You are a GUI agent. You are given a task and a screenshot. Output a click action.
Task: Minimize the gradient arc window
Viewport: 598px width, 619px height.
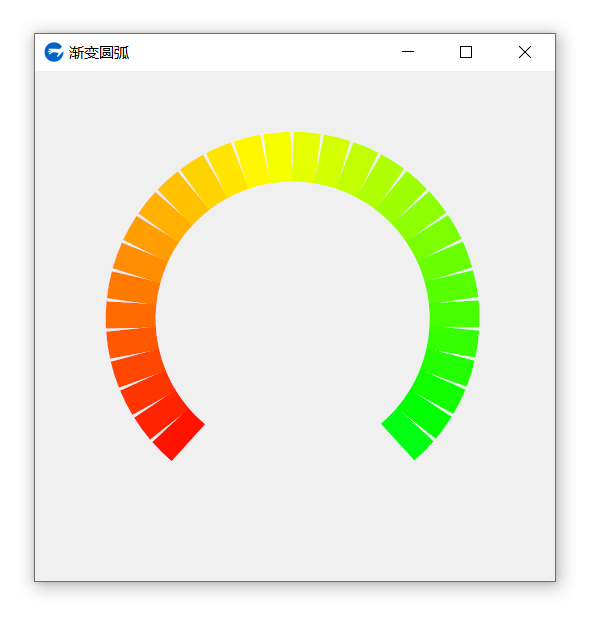[408, 52]
